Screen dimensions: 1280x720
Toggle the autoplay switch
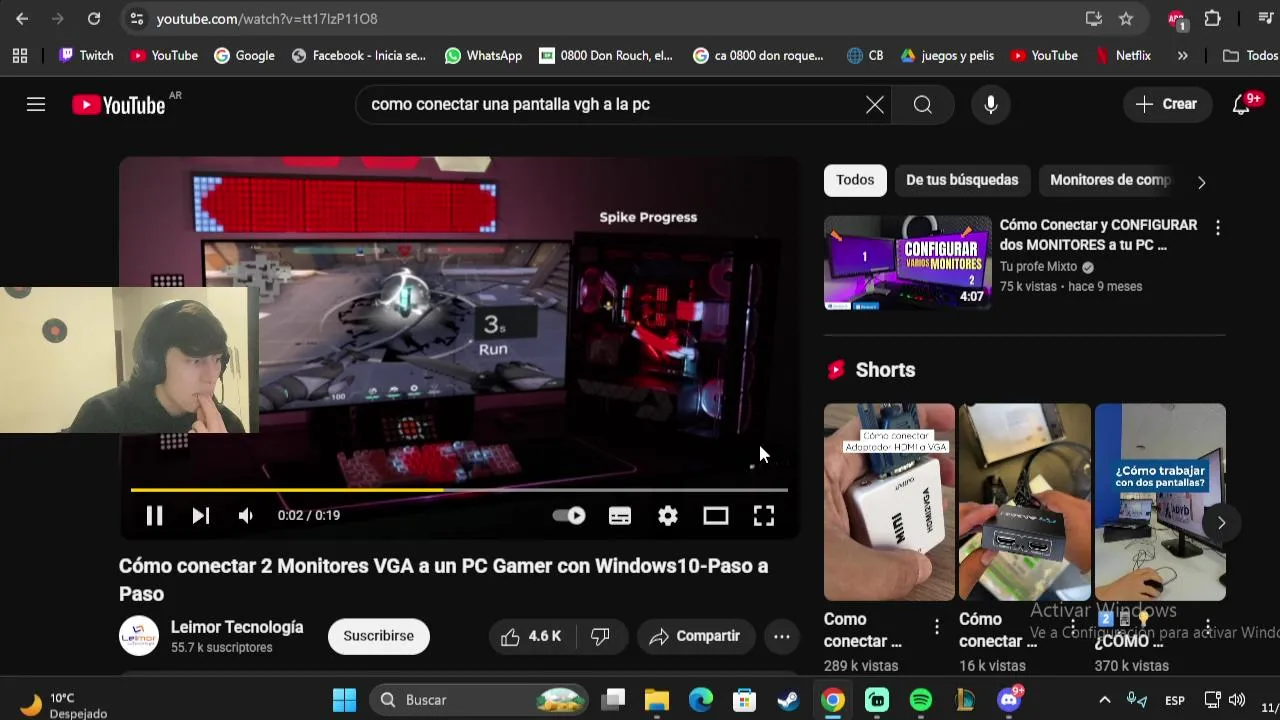click(569, 516)
